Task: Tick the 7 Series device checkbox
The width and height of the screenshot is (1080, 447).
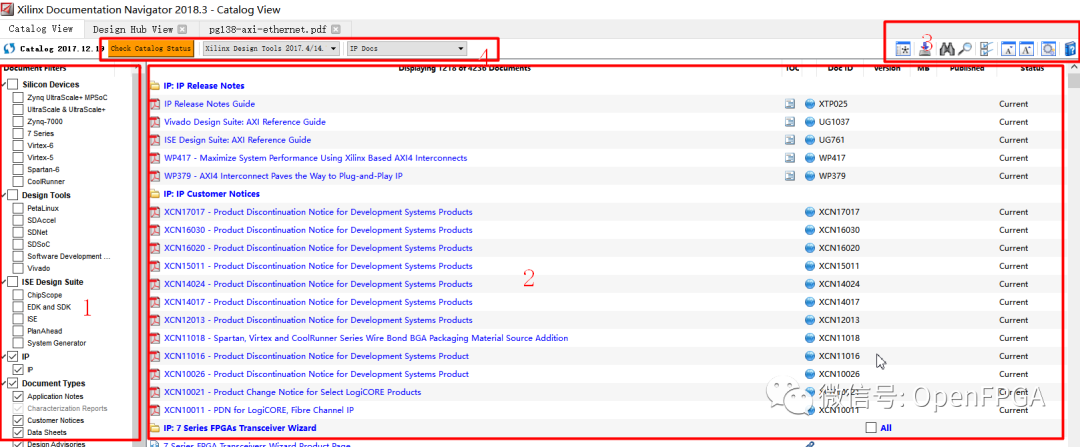Action: click(19, 133)
